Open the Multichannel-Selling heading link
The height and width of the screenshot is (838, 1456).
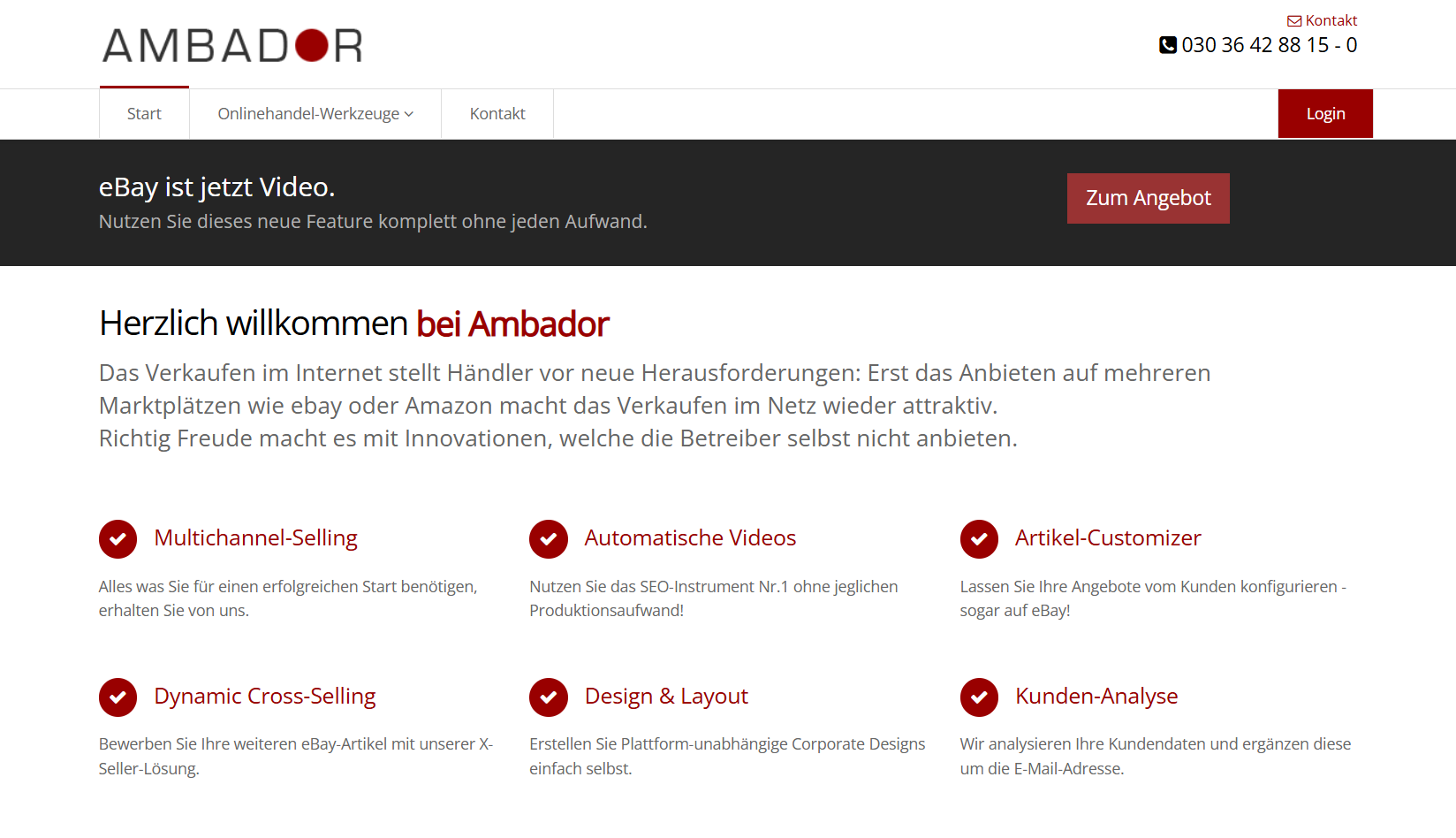coord(255,538)
